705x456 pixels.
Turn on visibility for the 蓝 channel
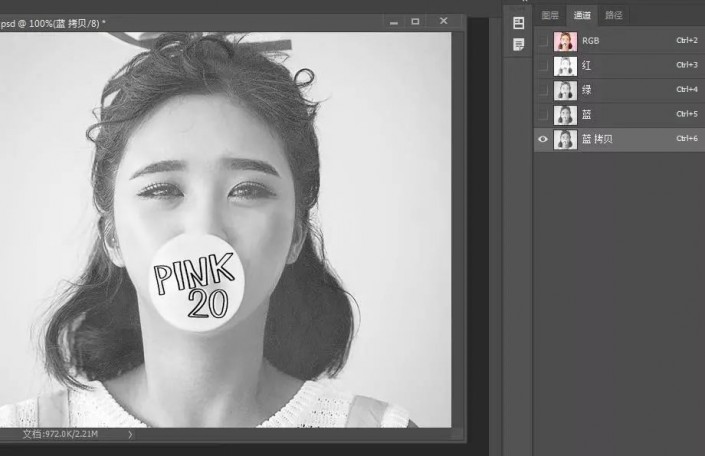pos(543,115)
